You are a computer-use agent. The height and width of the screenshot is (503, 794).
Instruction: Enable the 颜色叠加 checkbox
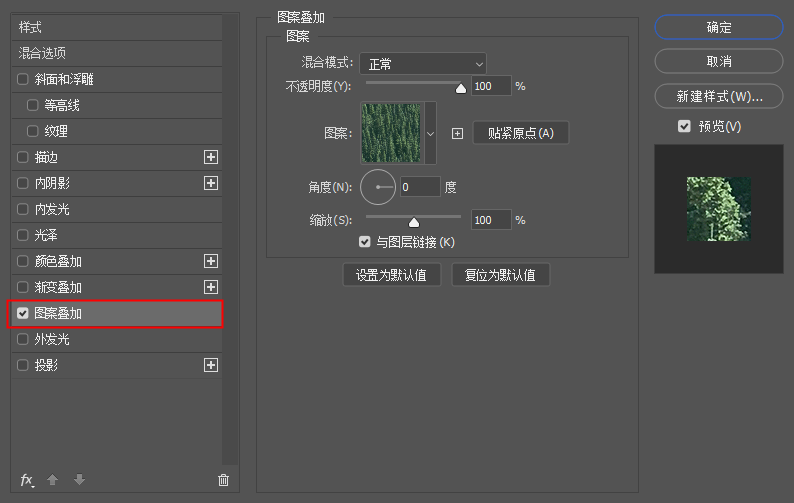click(23, 261)
